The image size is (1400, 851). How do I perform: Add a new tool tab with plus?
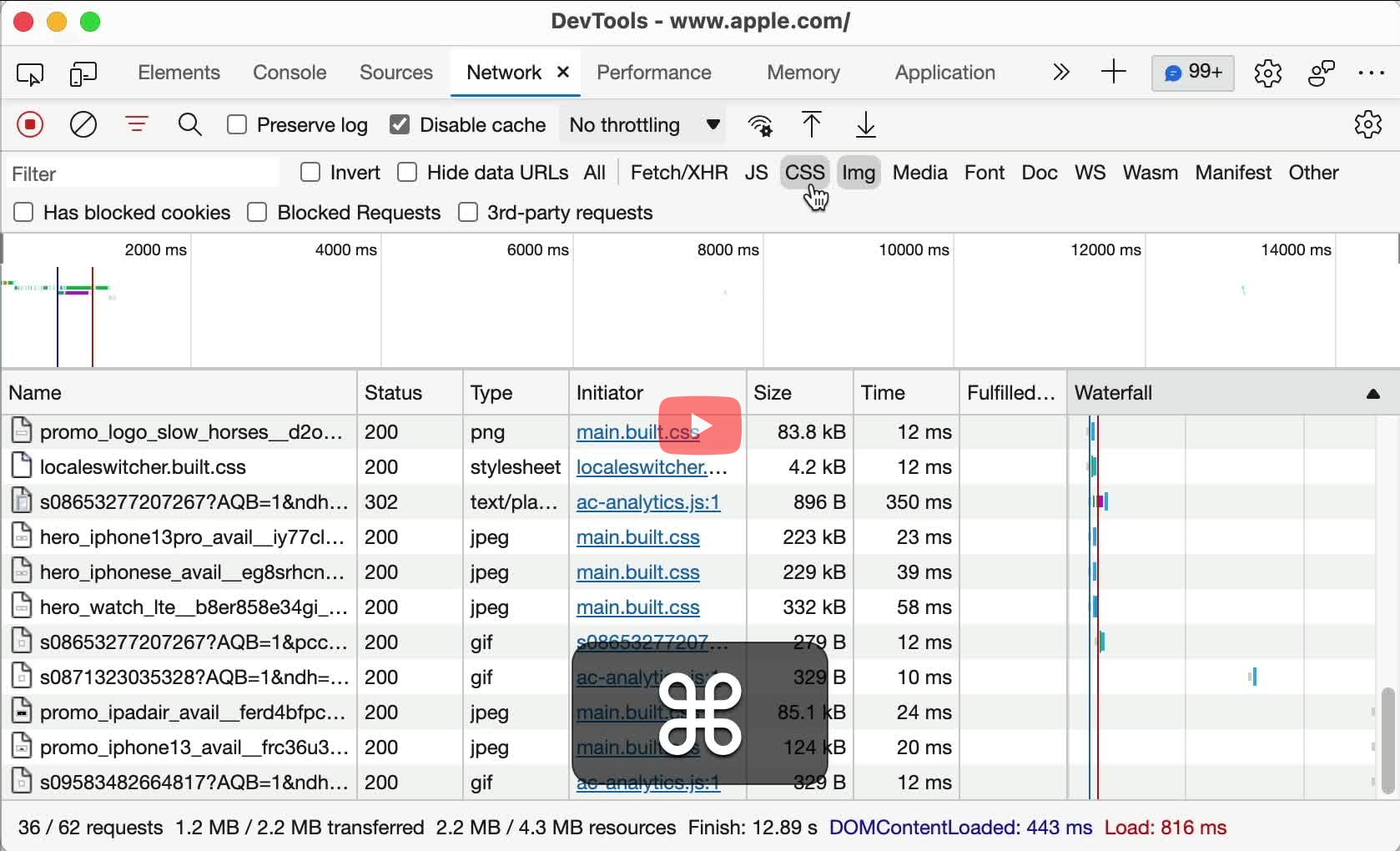(1114, 73)
